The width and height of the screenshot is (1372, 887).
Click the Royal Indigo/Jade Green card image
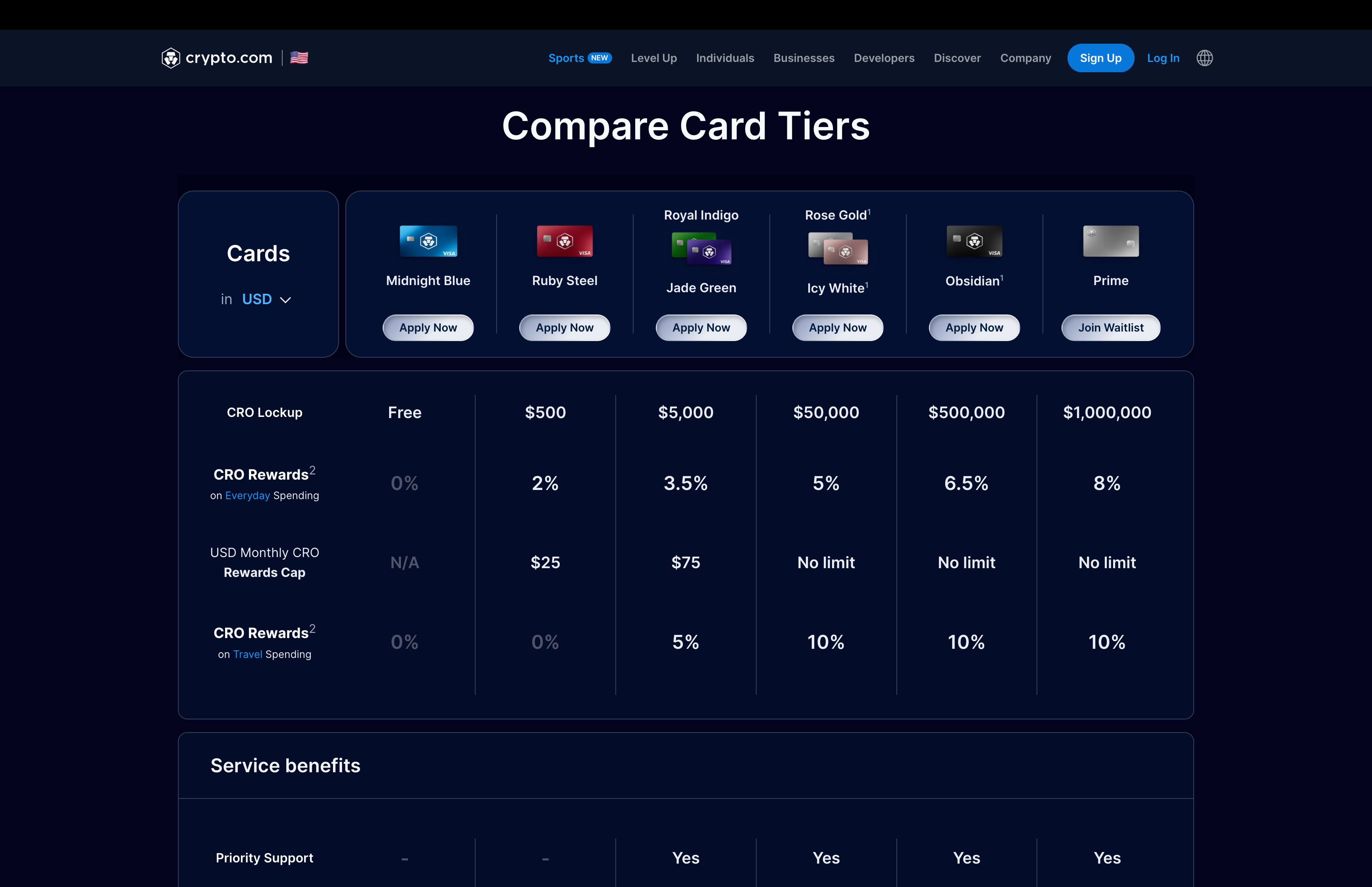tap(701, 248)
